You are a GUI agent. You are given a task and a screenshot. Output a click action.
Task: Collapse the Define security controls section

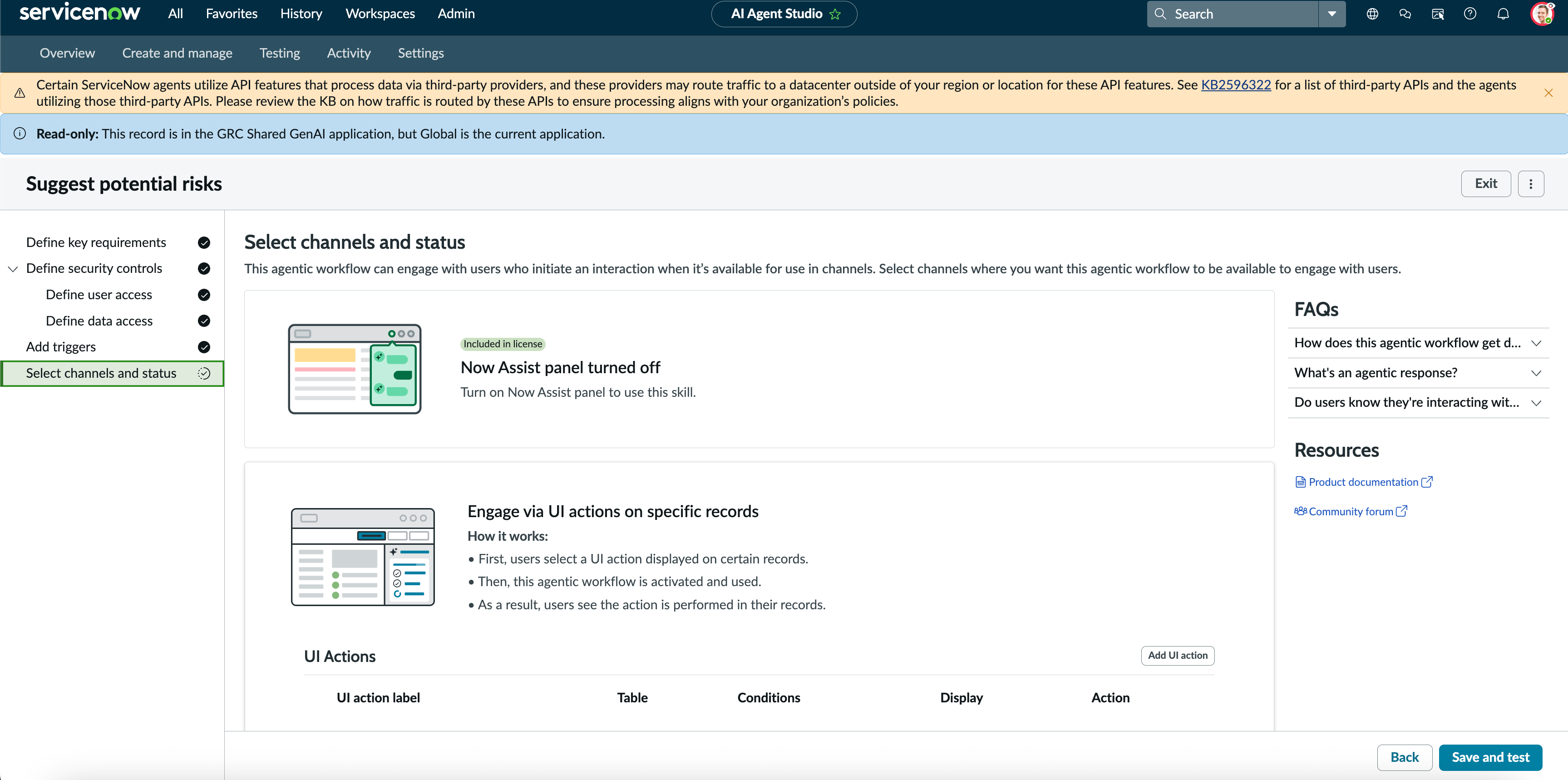pyautogui.click(x=13, y=269)
